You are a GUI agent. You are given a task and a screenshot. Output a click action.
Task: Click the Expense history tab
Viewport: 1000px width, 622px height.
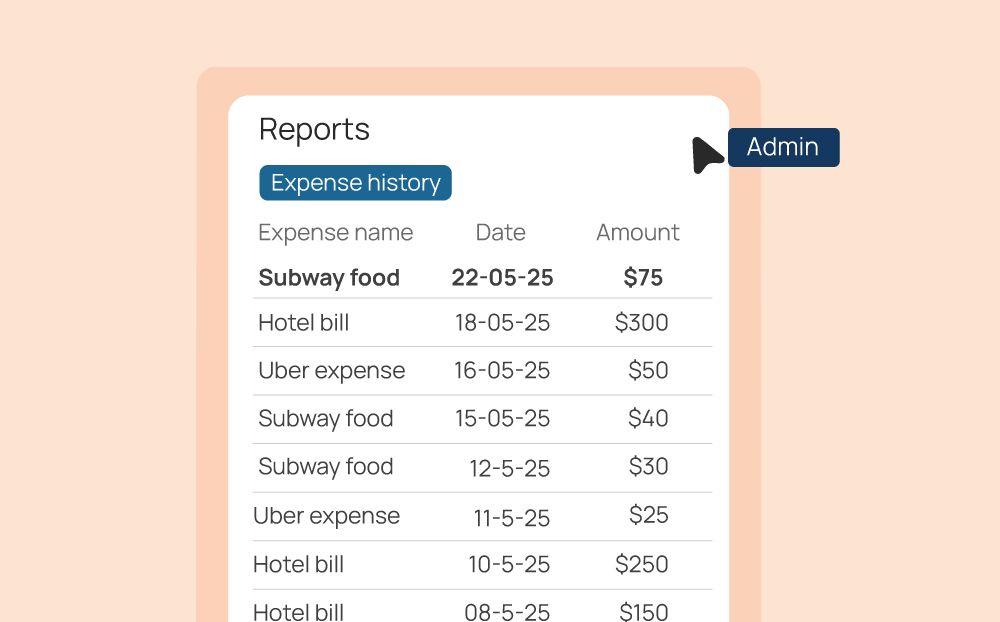click(355, 183)
